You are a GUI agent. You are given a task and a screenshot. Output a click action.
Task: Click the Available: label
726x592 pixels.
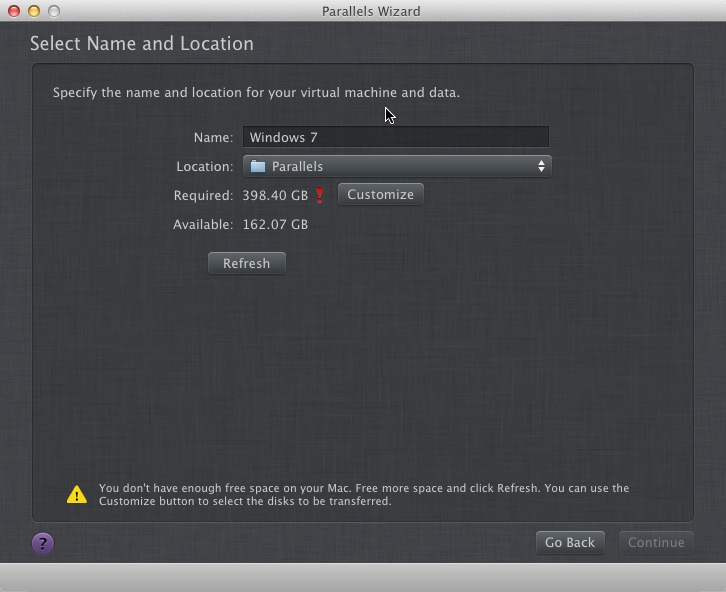[203, 224]
